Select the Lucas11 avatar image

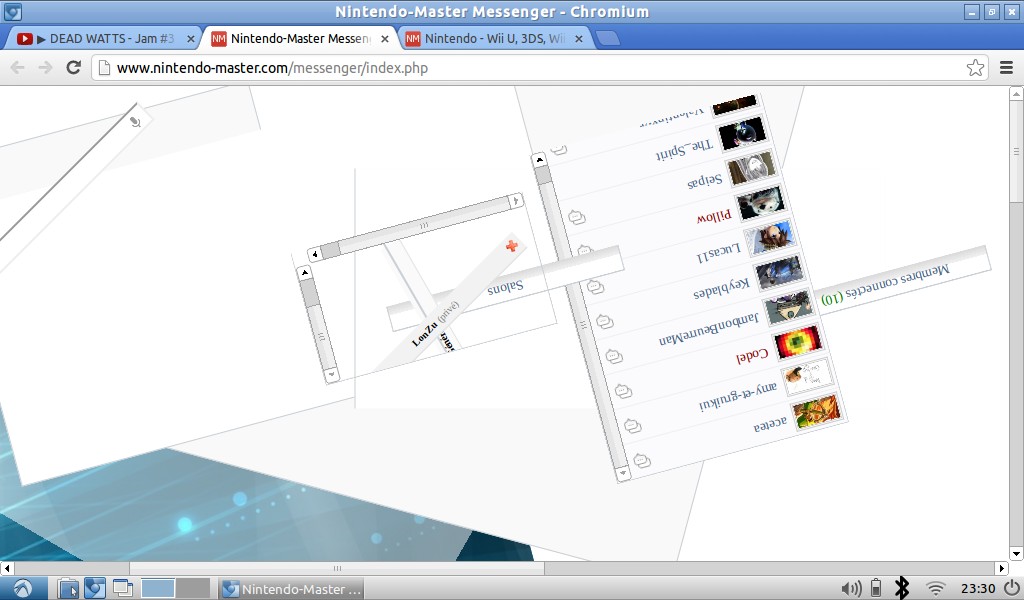point(769,236)
